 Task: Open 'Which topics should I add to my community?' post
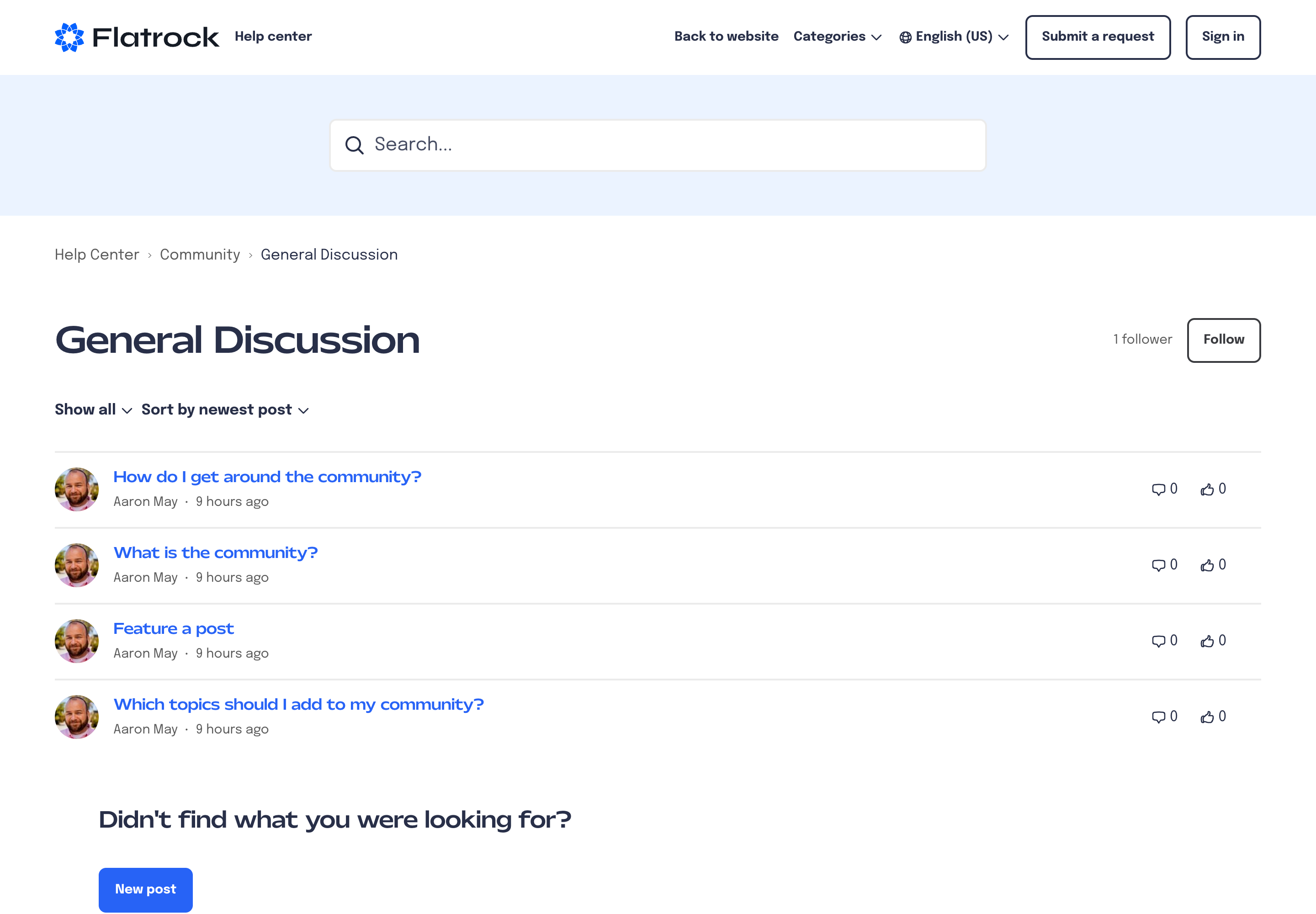[298, 704]
